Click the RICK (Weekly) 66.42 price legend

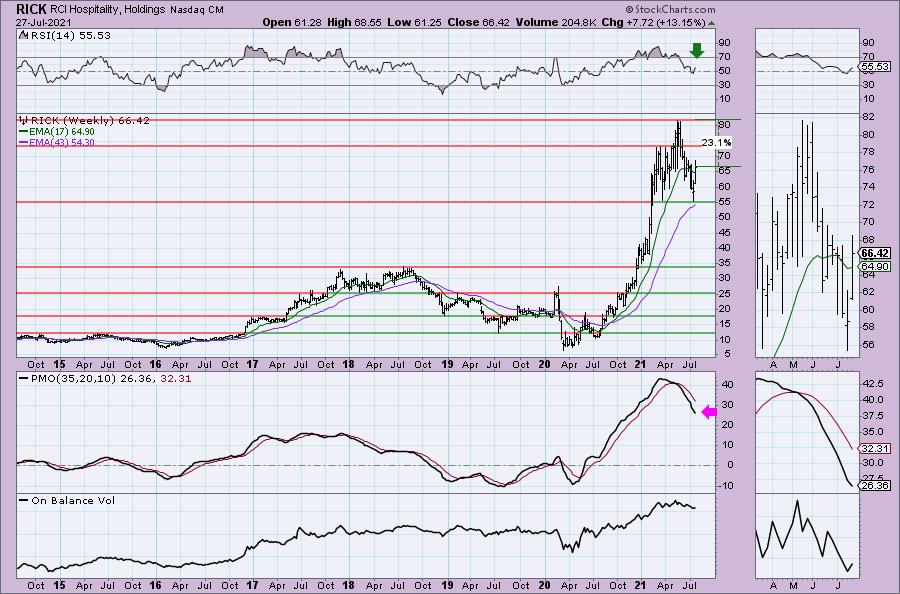90,121
